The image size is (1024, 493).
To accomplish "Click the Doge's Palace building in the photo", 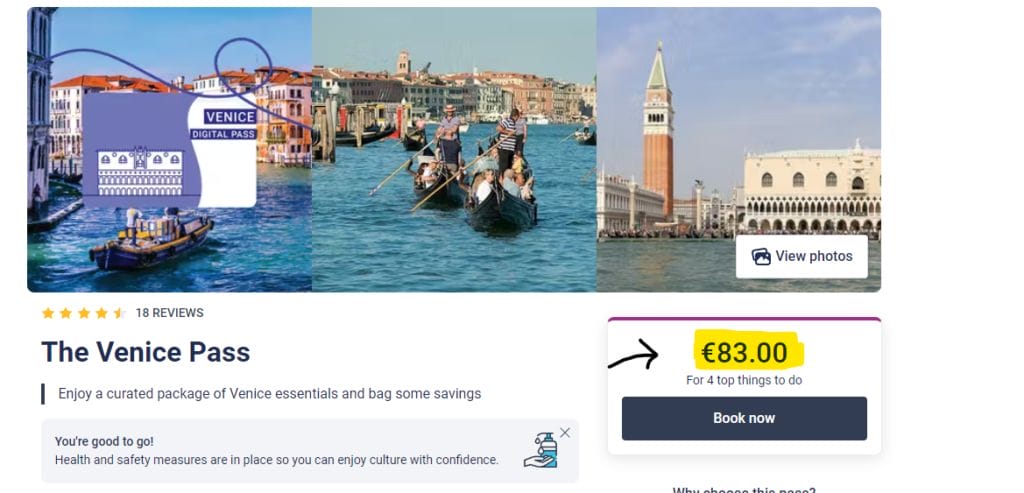I will 812,189.
